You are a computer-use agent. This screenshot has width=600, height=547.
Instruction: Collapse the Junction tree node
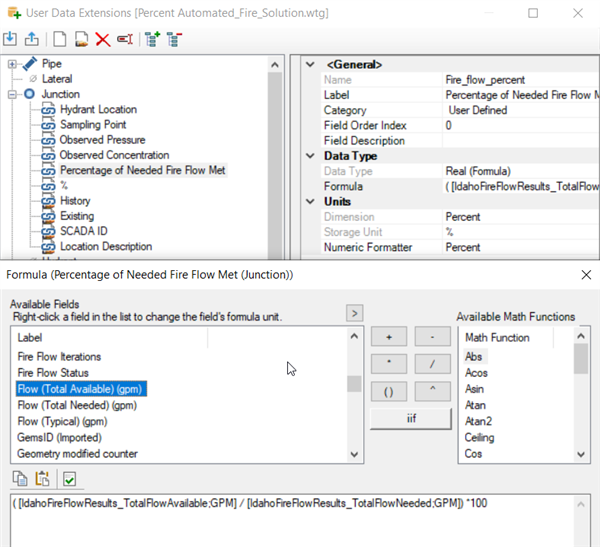coord(13,94)
